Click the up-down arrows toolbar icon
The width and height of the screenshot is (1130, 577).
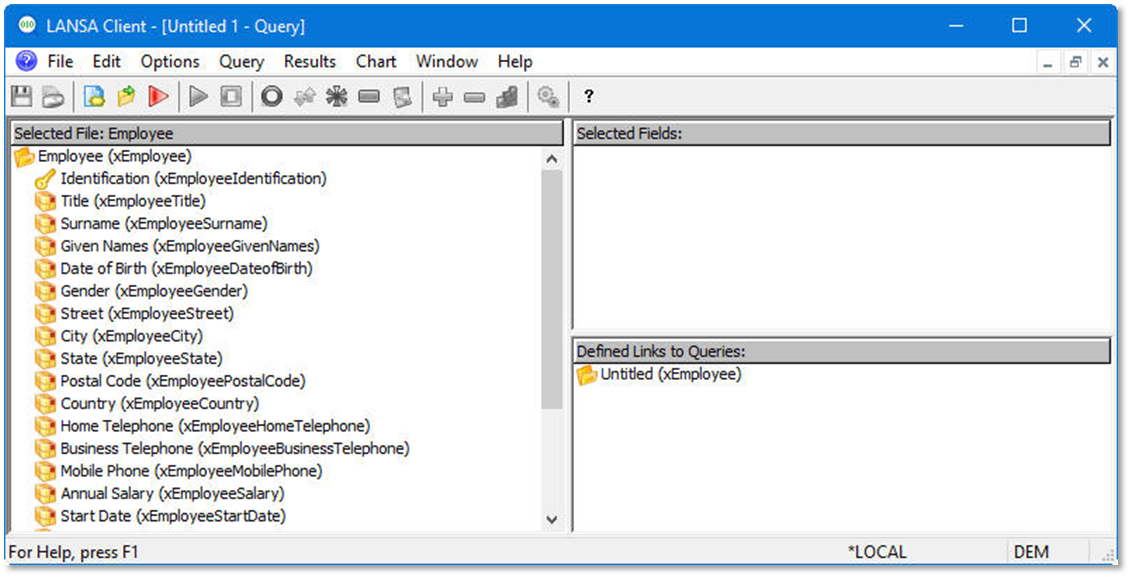coord(305,96)
